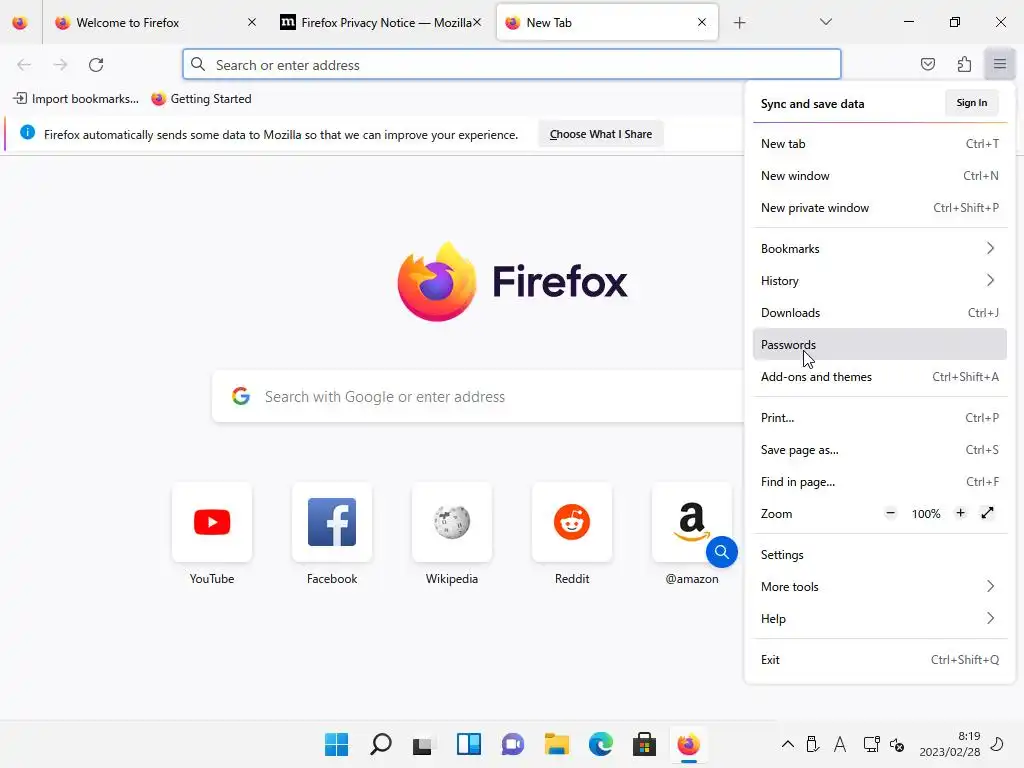Image resolution: width=1024 pixels, height=768 pixels.
Task: Focus the Search or enter address bar
Action: [x=511, y=65]
